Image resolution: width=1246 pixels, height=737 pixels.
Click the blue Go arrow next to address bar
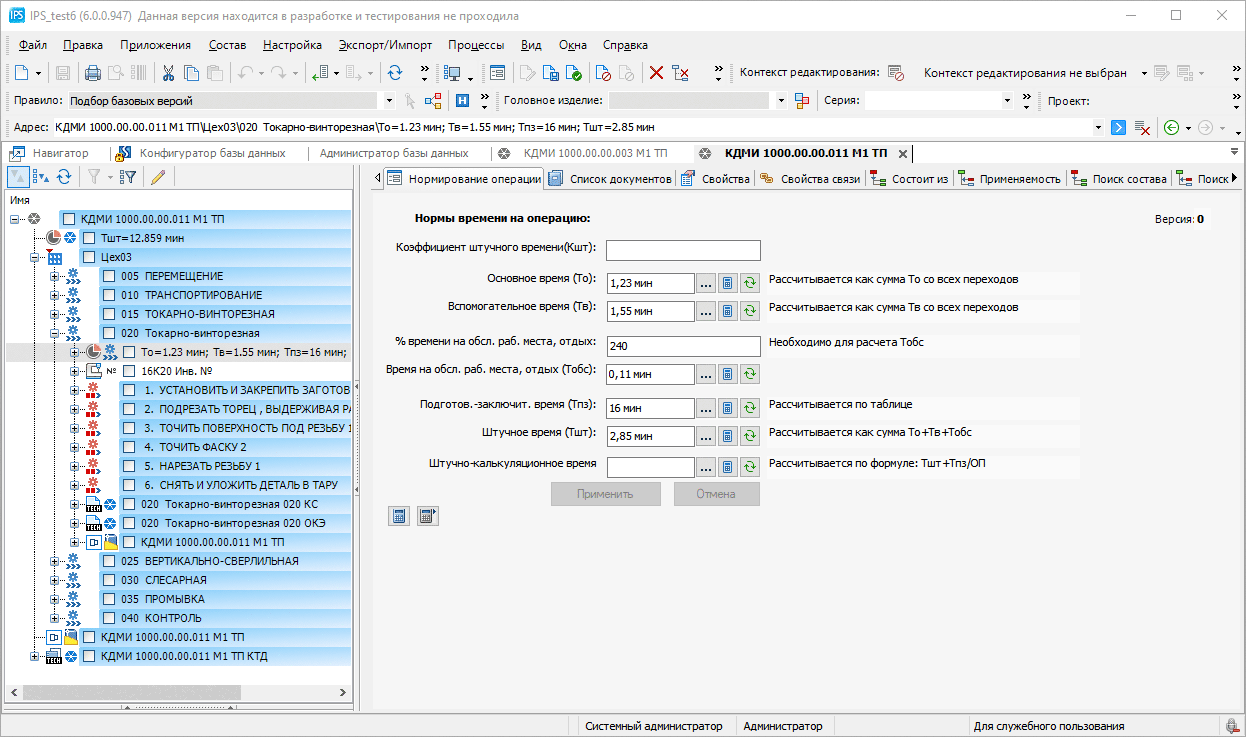(x=1119, y=127)
